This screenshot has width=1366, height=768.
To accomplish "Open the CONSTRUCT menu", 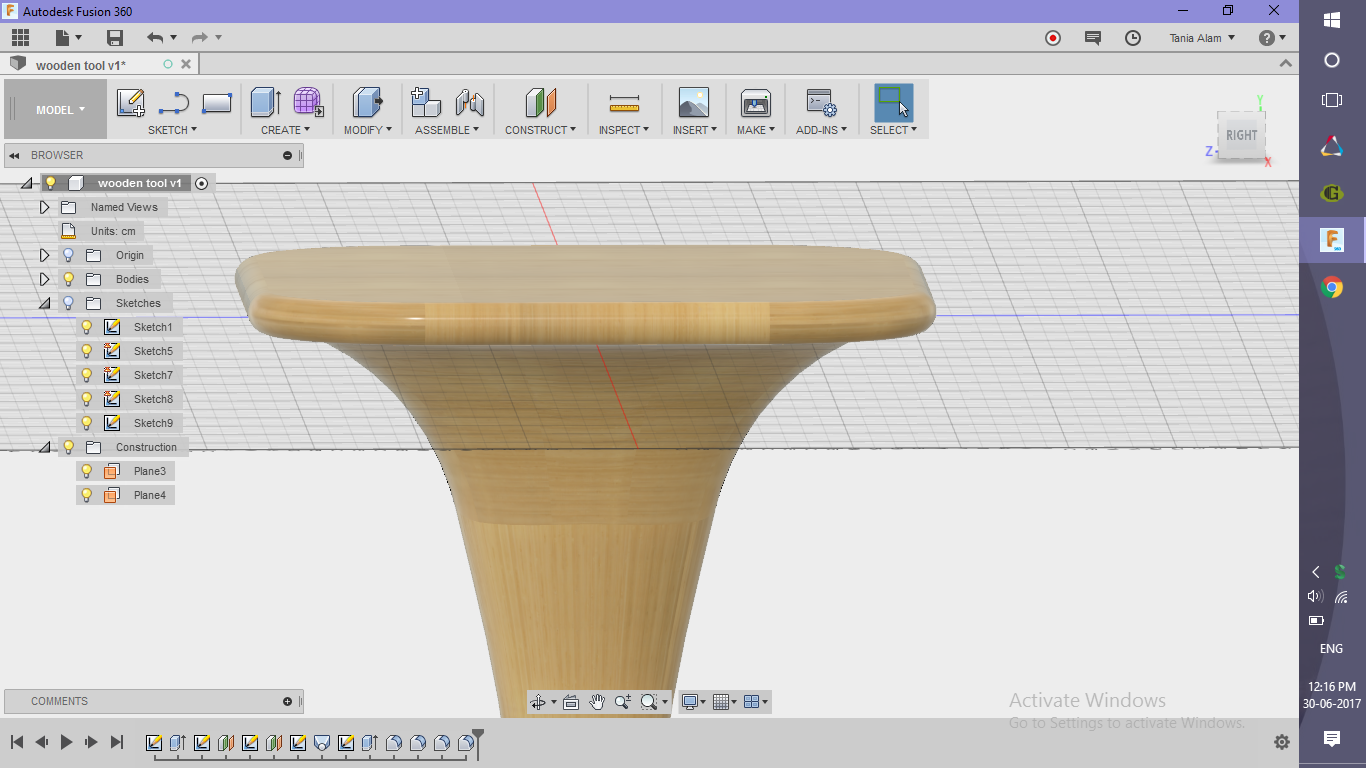I will click(540, 130).
